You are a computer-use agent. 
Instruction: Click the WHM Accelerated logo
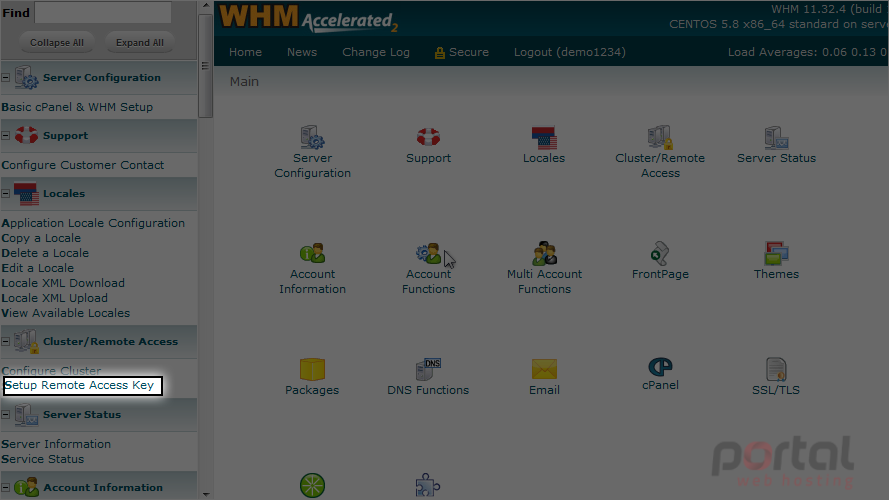[308, 18]
